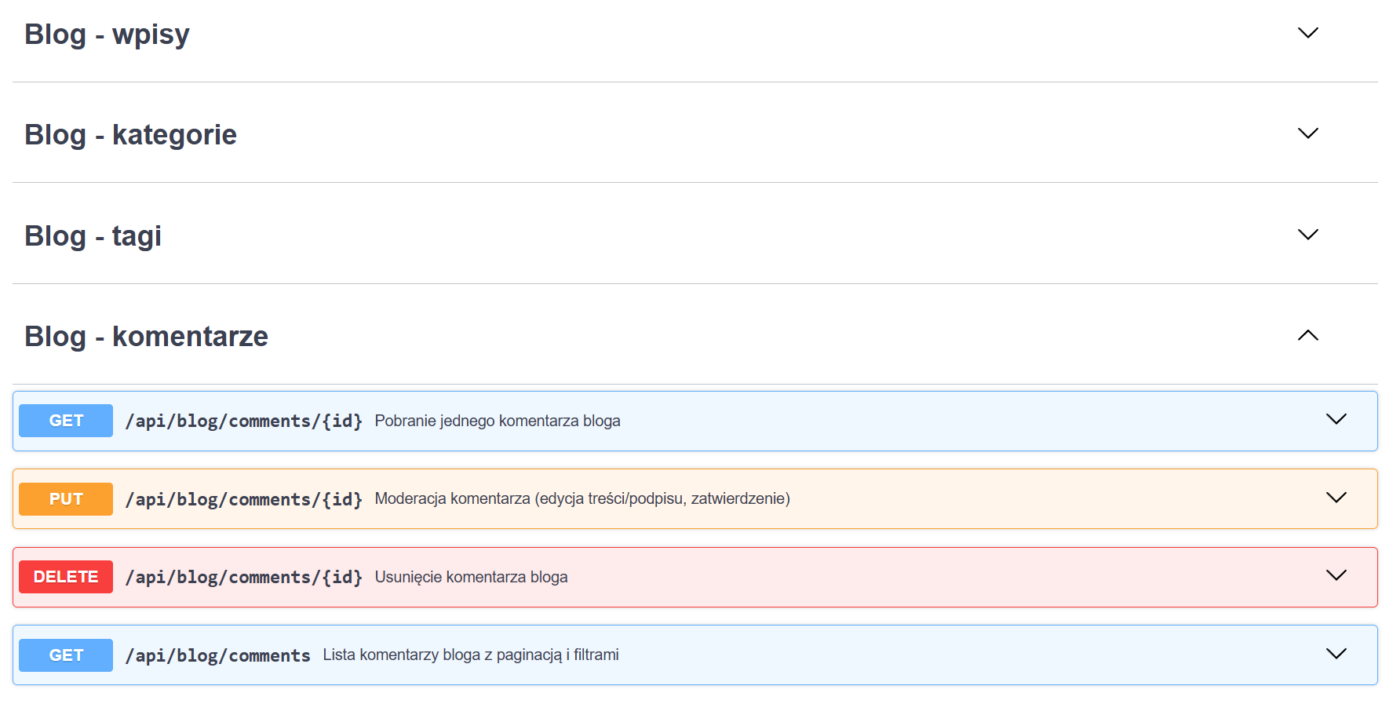Click the 'Moderacja komentarza' description text

pyautogui.click(x=583, y=499)
